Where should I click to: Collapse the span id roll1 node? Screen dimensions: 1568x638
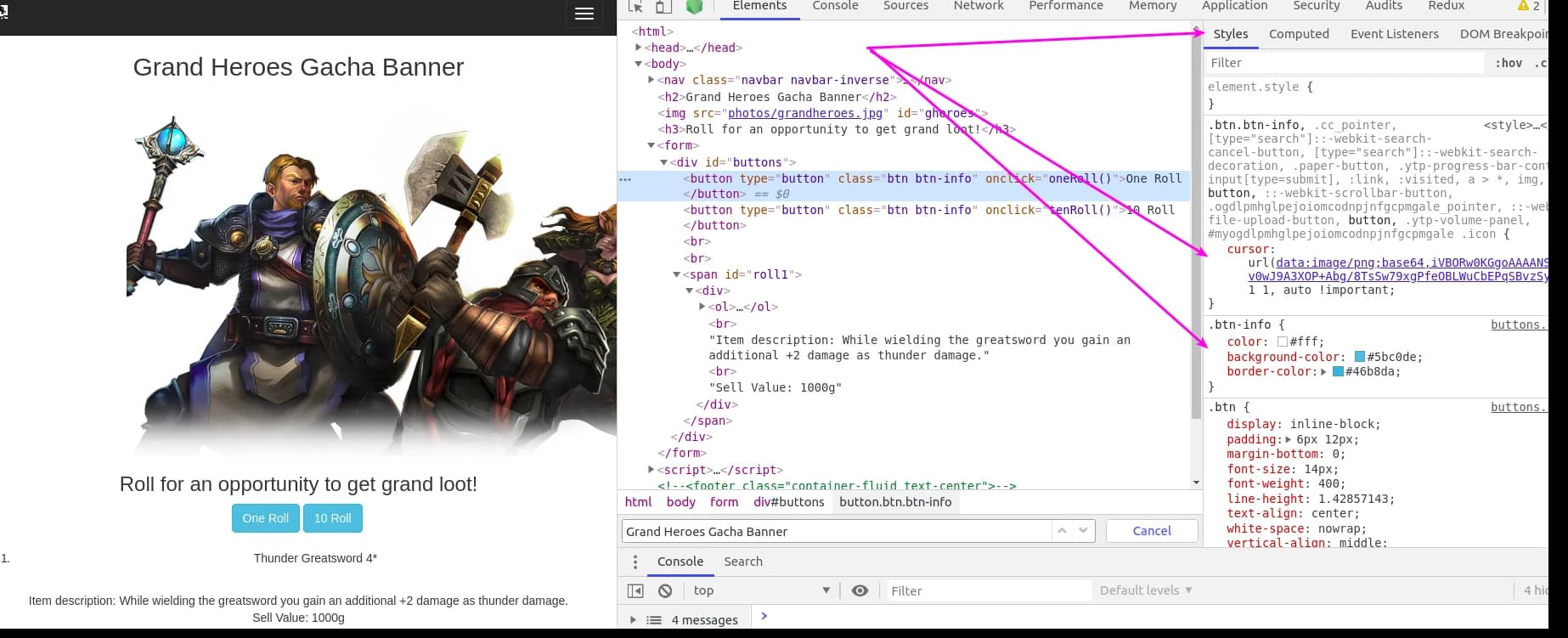pos(677,274)
